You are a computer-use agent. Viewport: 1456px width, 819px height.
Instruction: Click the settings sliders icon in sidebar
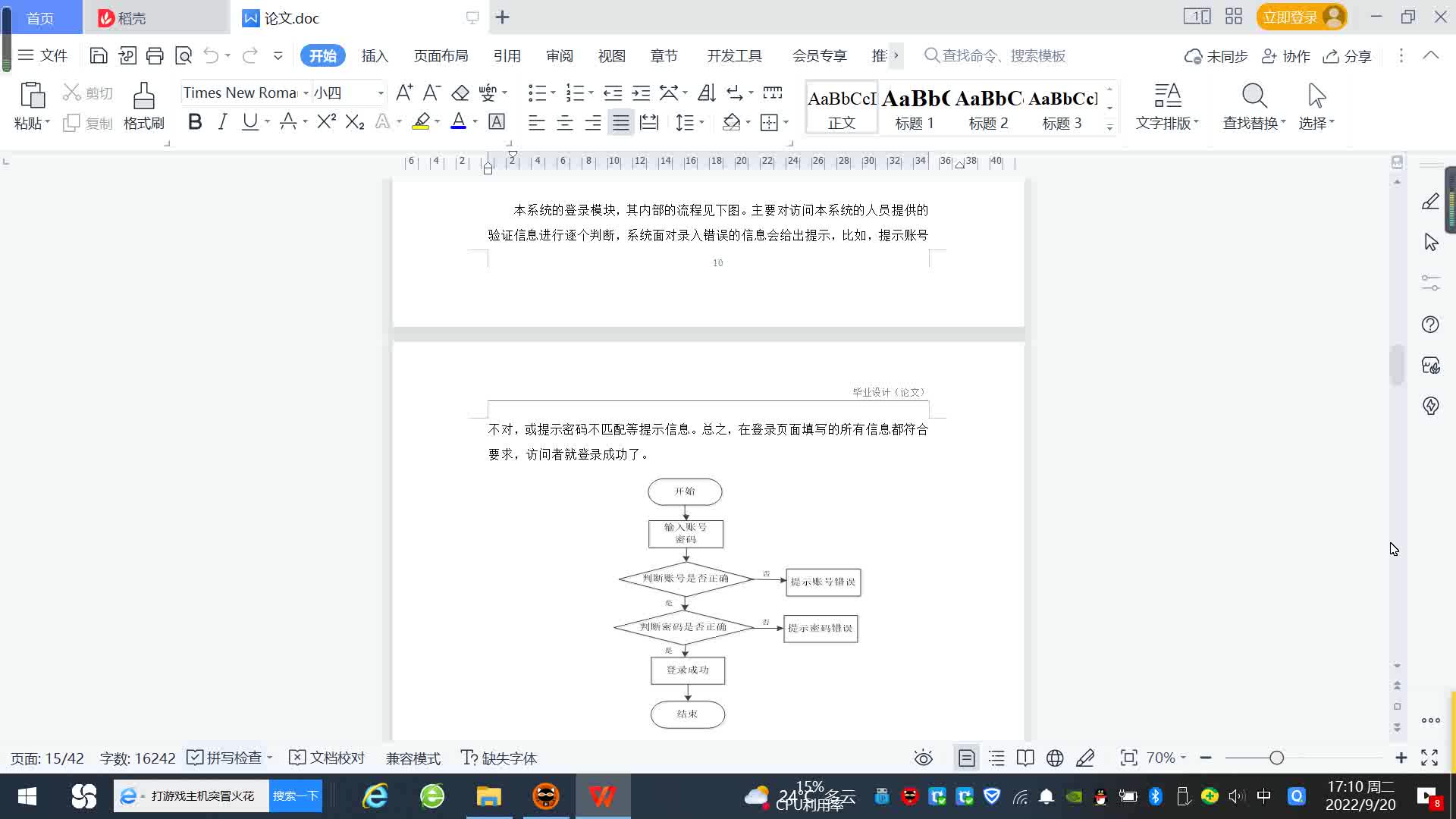point(1430,283)
